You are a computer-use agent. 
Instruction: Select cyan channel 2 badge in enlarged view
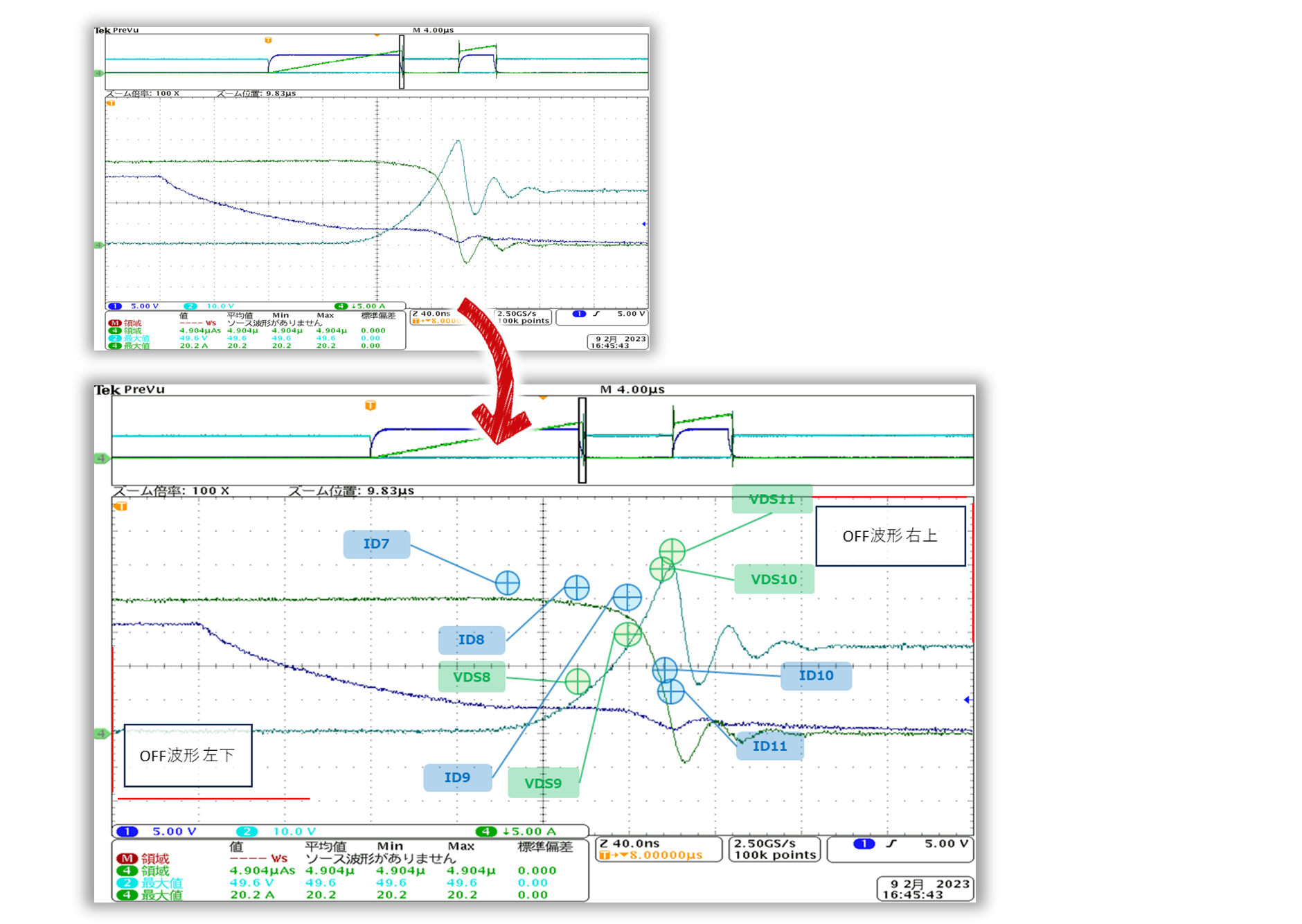click(247, 832)
